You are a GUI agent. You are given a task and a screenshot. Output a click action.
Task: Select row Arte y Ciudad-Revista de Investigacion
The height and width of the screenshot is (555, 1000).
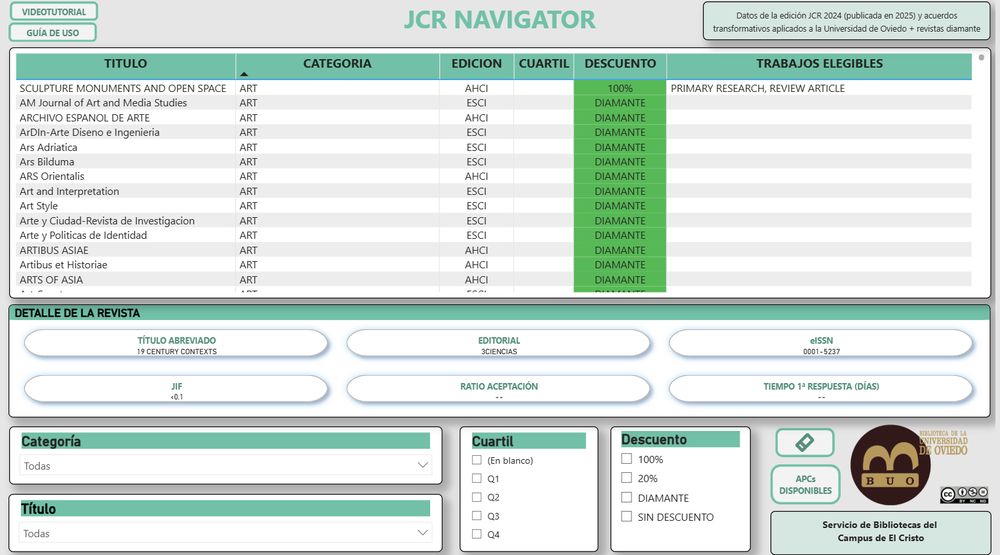pyautogui.click(x=494, y=220)
